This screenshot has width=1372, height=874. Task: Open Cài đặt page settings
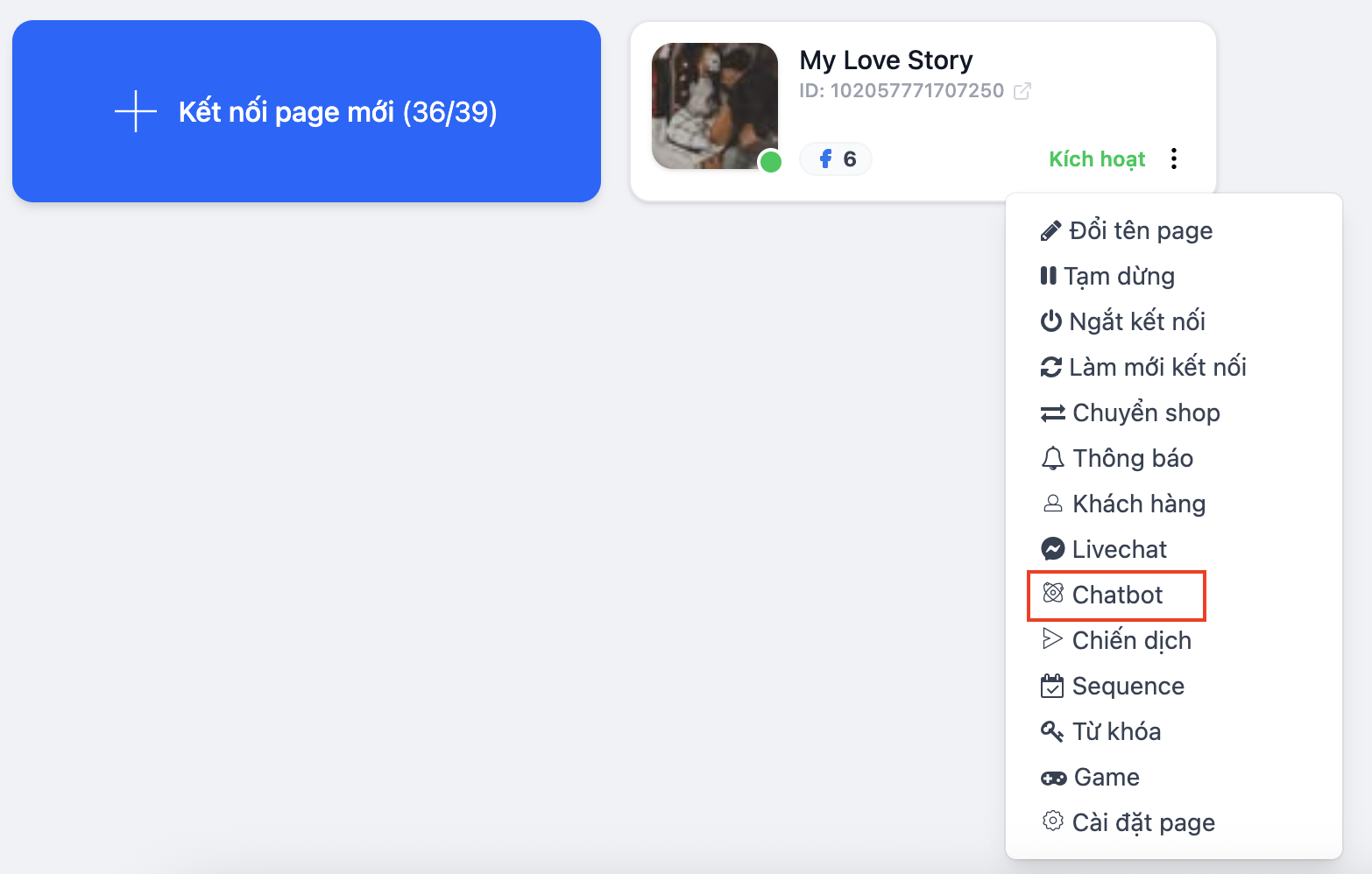tap(1142, 823)
